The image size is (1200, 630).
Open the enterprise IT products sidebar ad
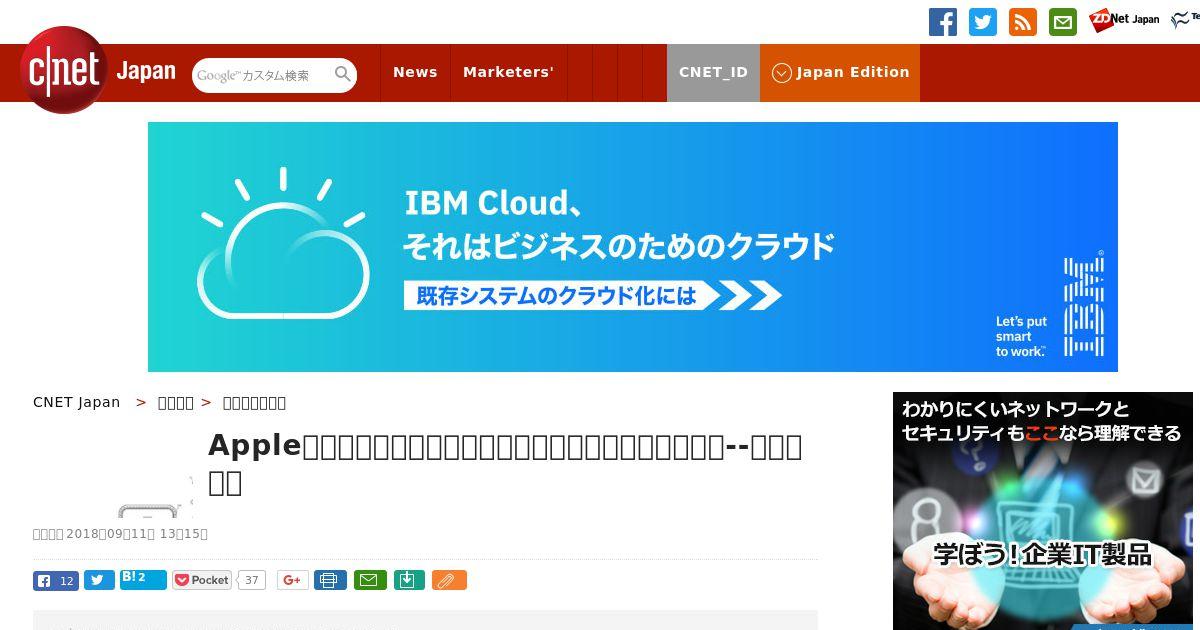1043,511
